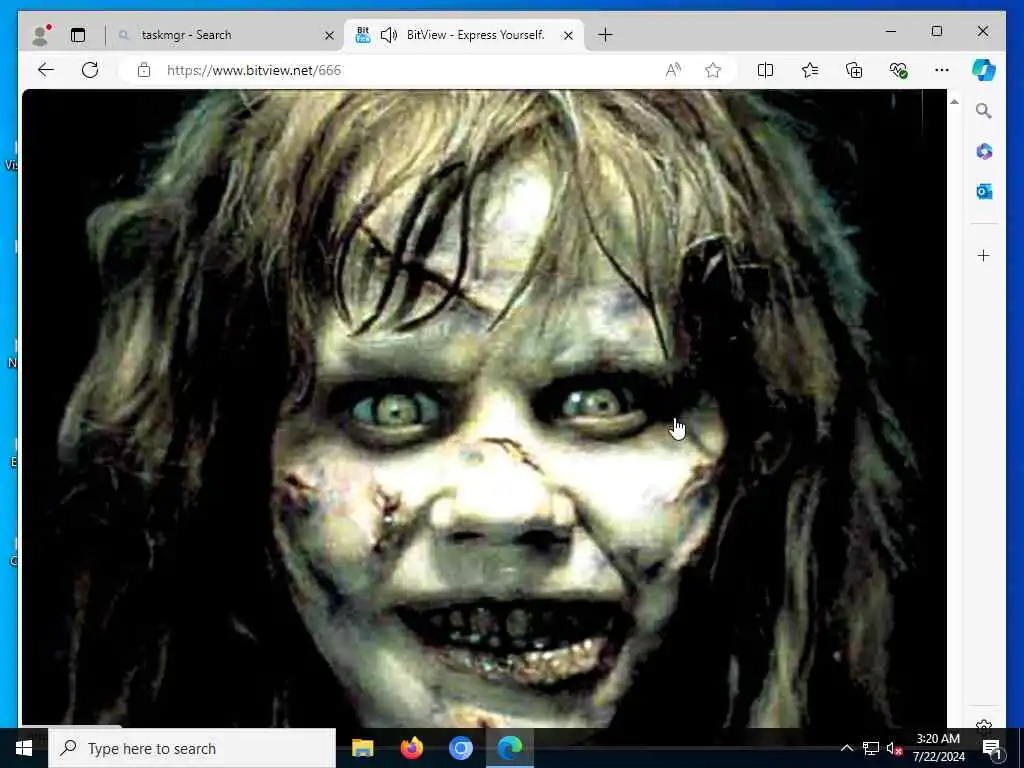Open the volume tray icon
The image size is (1024, 768).
(x=893, y=748)
